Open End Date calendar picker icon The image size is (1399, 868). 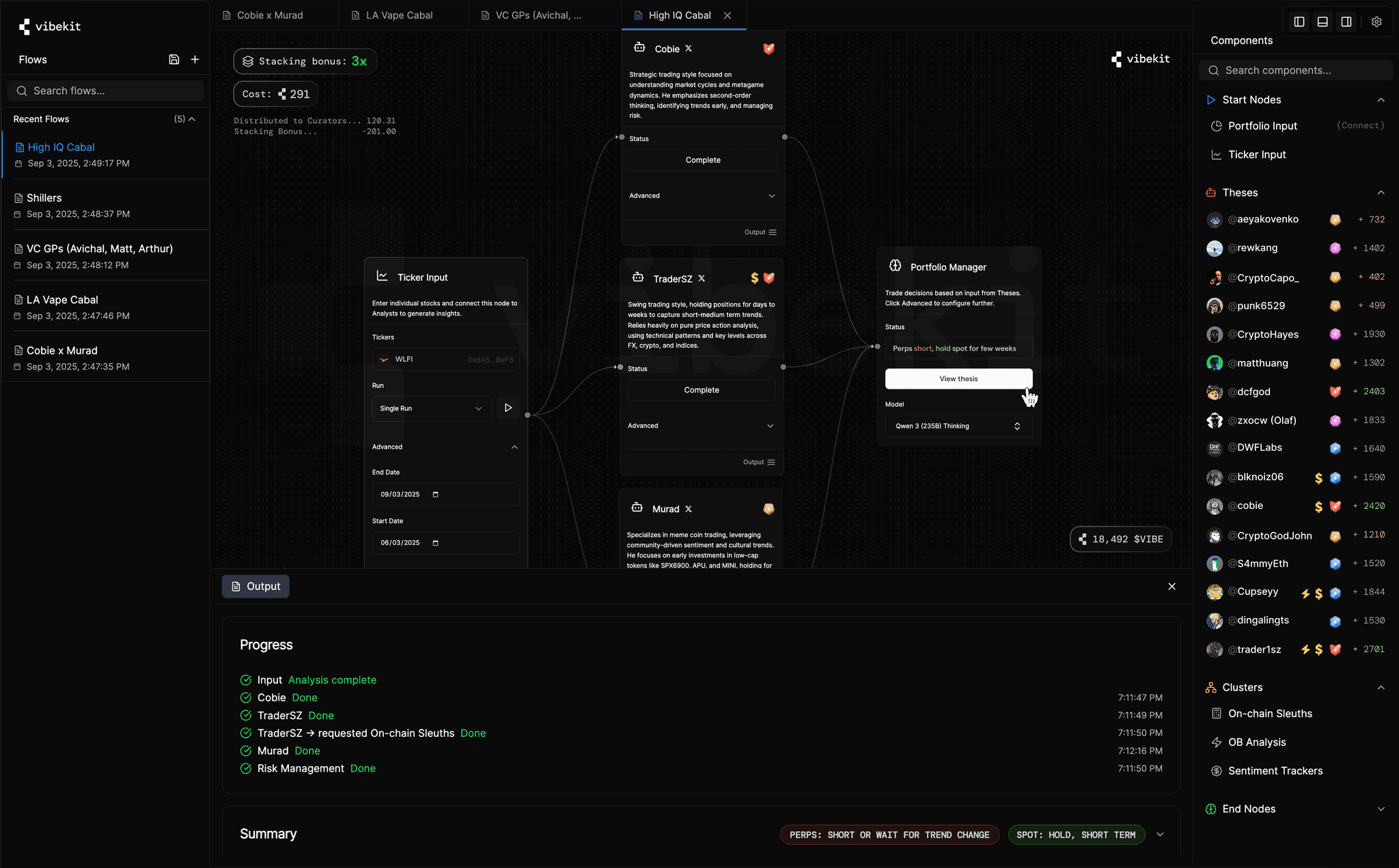tap(436, 494)
